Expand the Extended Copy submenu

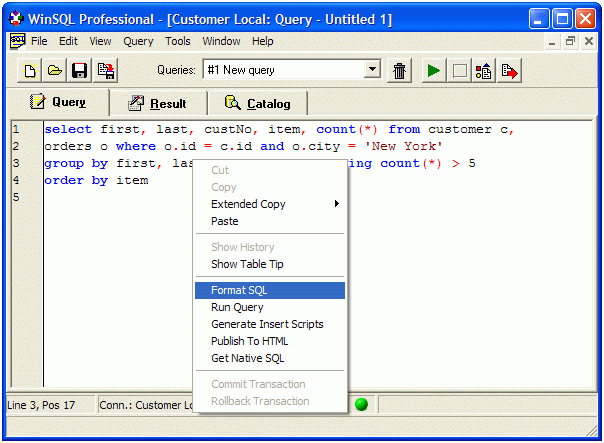click(270, 204)
